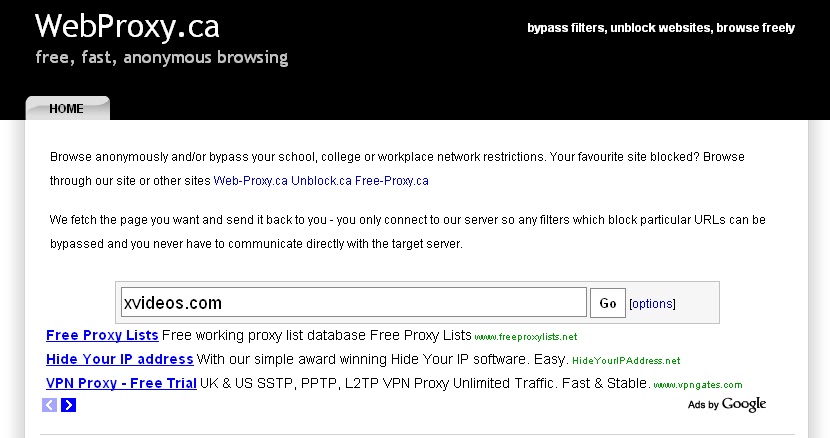Click the URL input field containing xvideos.com
The image size is (830, 438).
click(x=354, y=302)
